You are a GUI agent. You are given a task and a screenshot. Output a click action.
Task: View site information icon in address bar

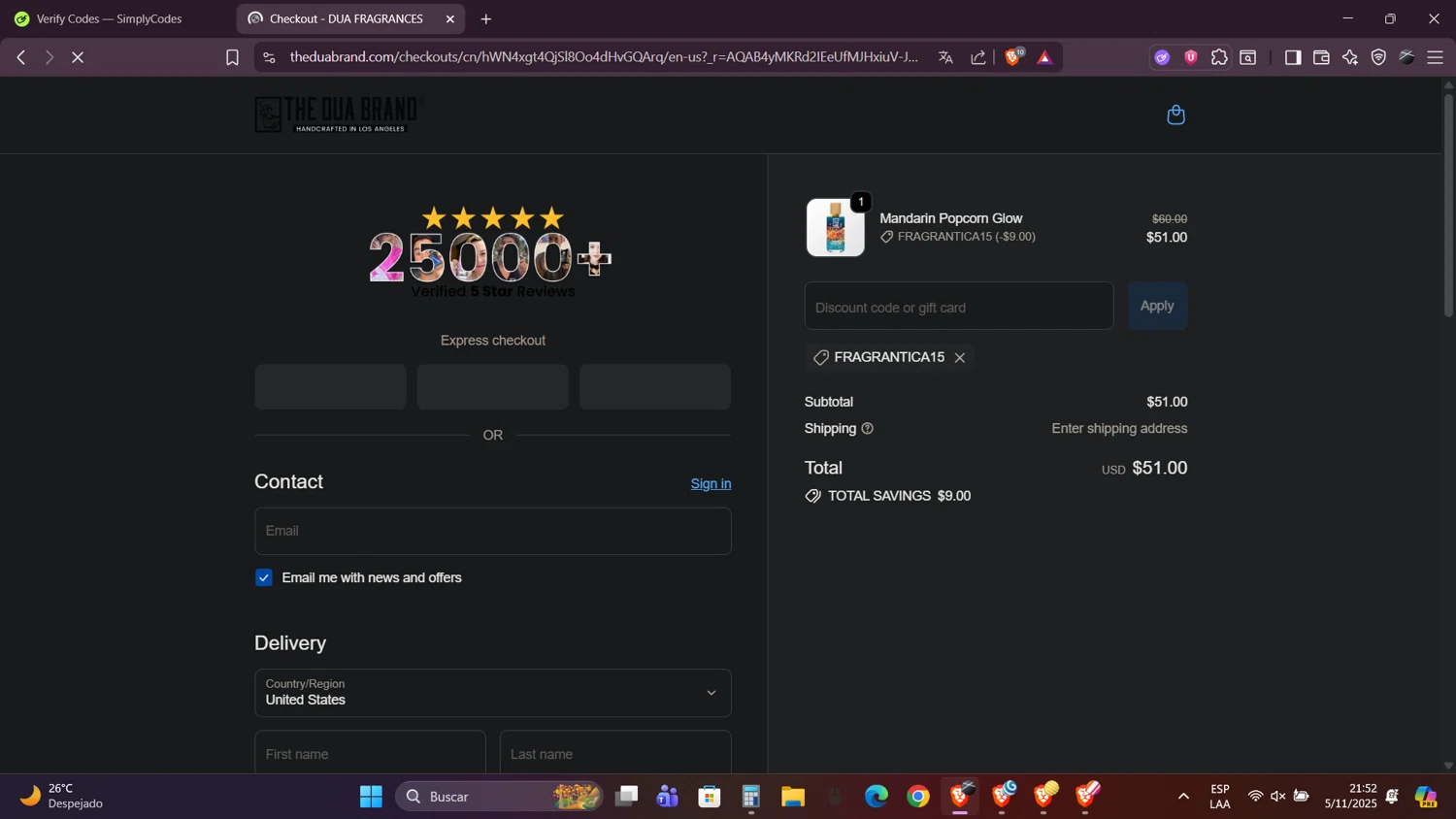point(269,57)
